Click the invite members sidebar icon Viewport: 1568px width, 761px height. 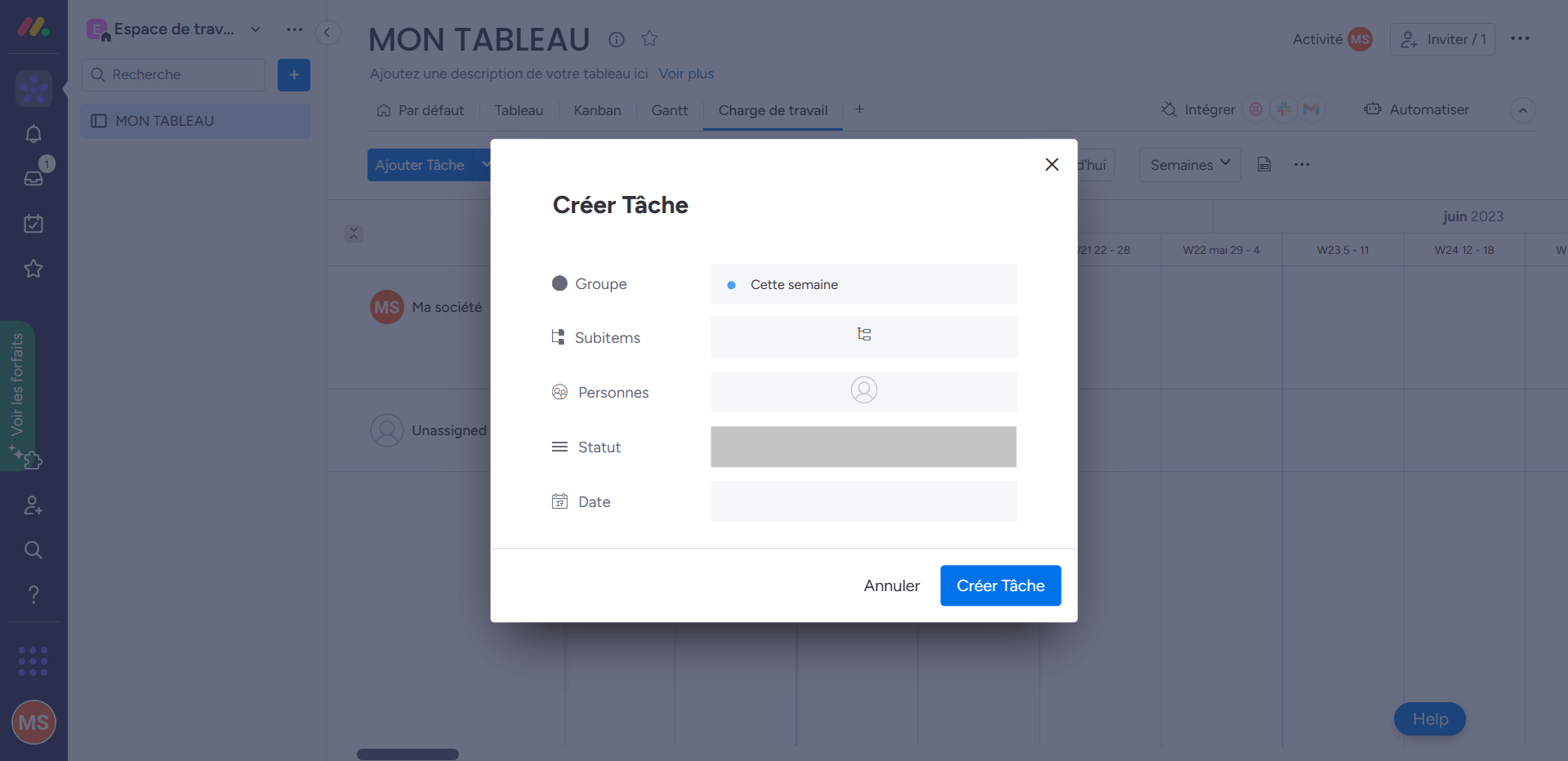33,505
